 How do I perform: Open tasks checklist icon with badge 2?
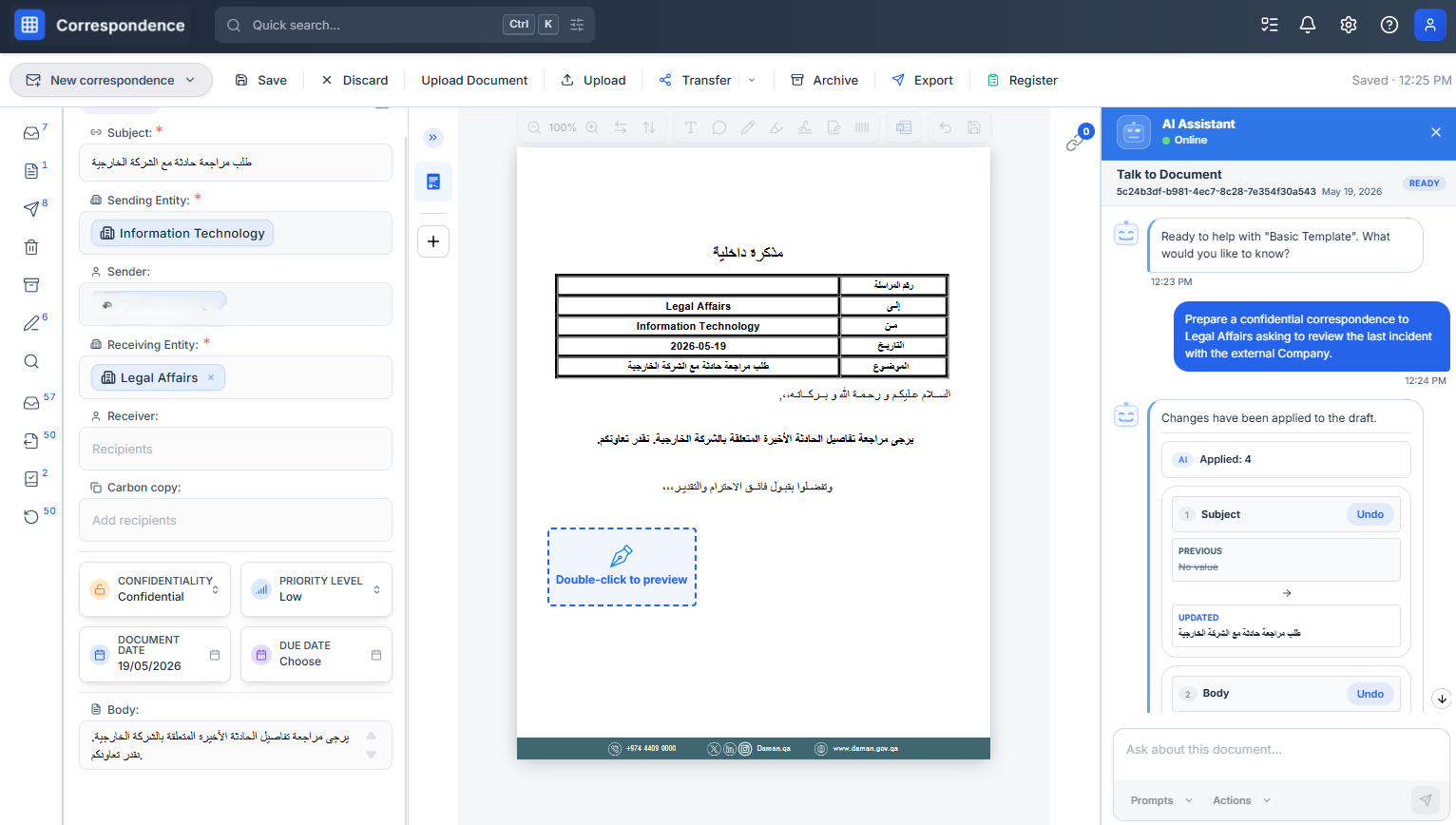click(x=31, y=479)
